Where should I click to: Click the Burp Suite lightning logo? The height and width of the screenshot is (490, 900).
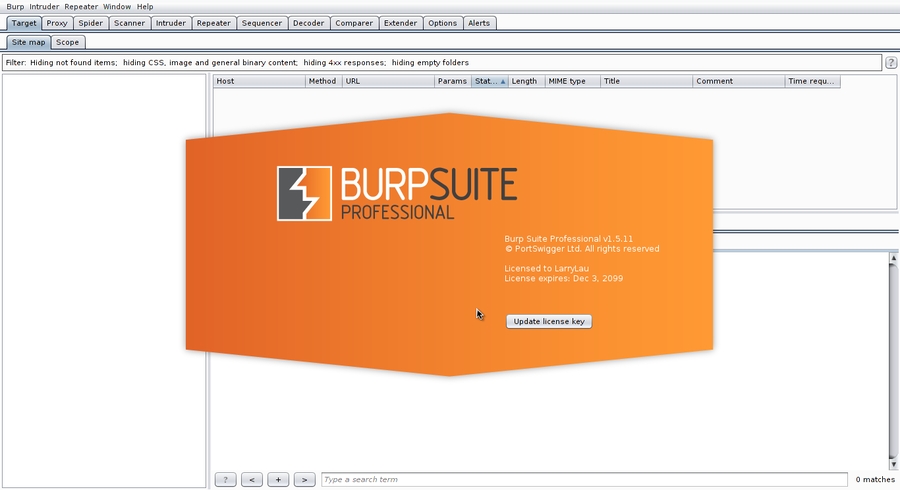click(x=304, y=193)
